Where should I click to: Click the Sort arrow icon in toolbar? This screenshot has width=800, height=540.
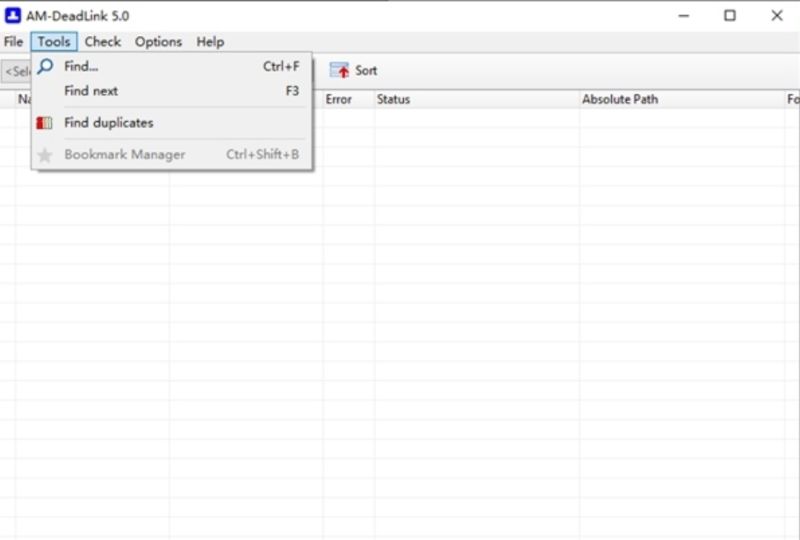point(339,70)
